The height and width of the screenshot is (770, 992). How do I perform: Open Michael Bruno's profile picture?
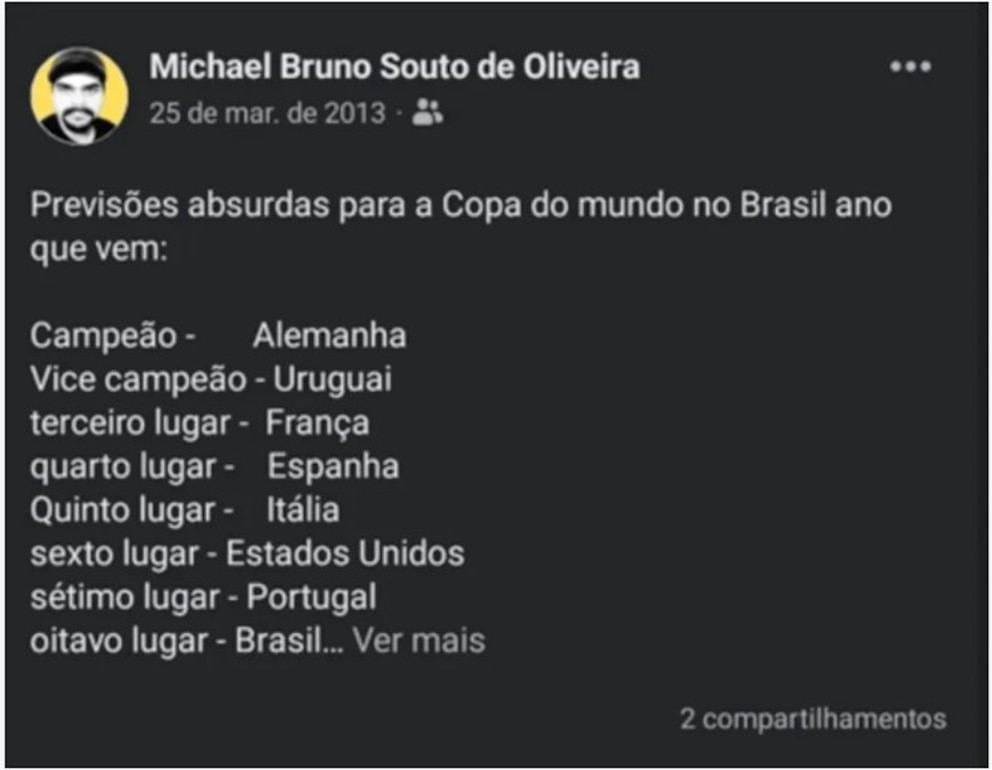click(79, 96)
